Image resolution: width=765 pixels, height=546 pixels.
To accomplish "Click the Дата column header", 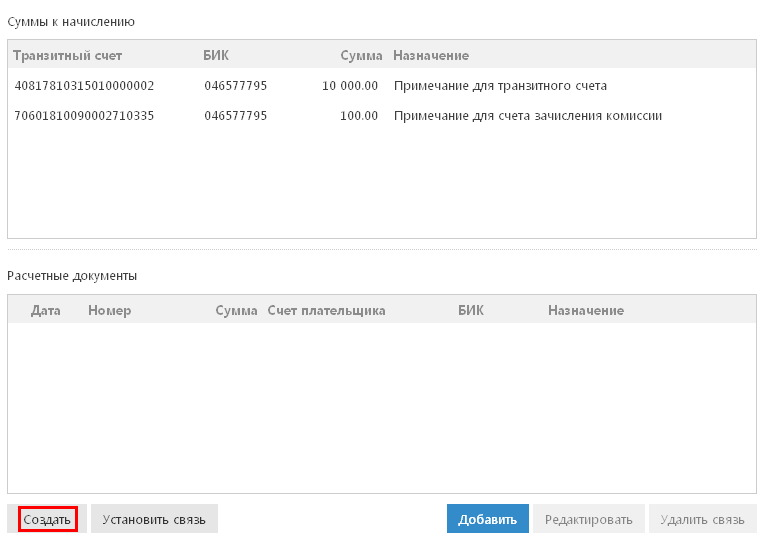I will point(46,310).
